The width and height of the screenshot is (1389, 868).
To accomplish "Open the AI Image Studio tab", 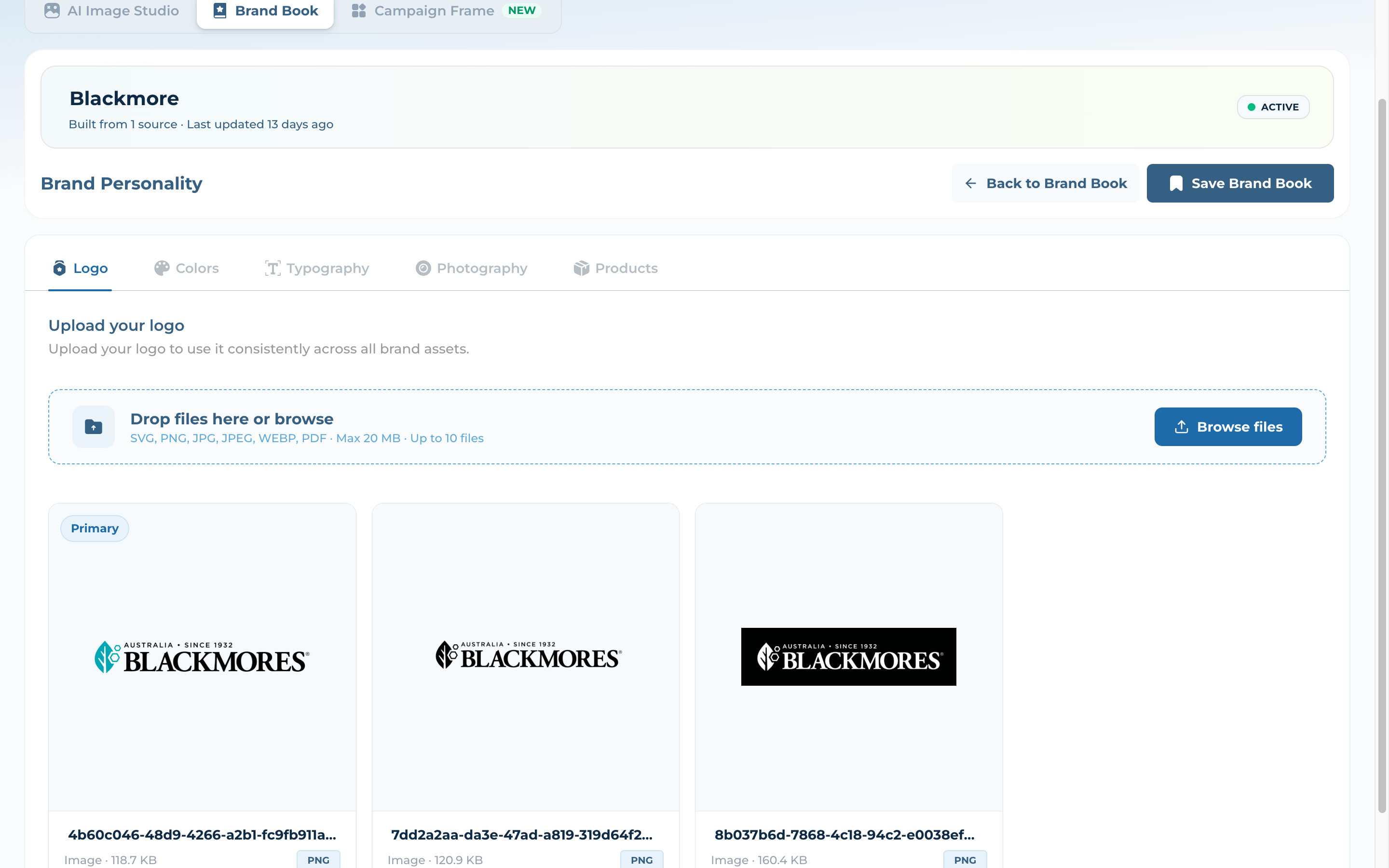I will (x=111, y=11).
